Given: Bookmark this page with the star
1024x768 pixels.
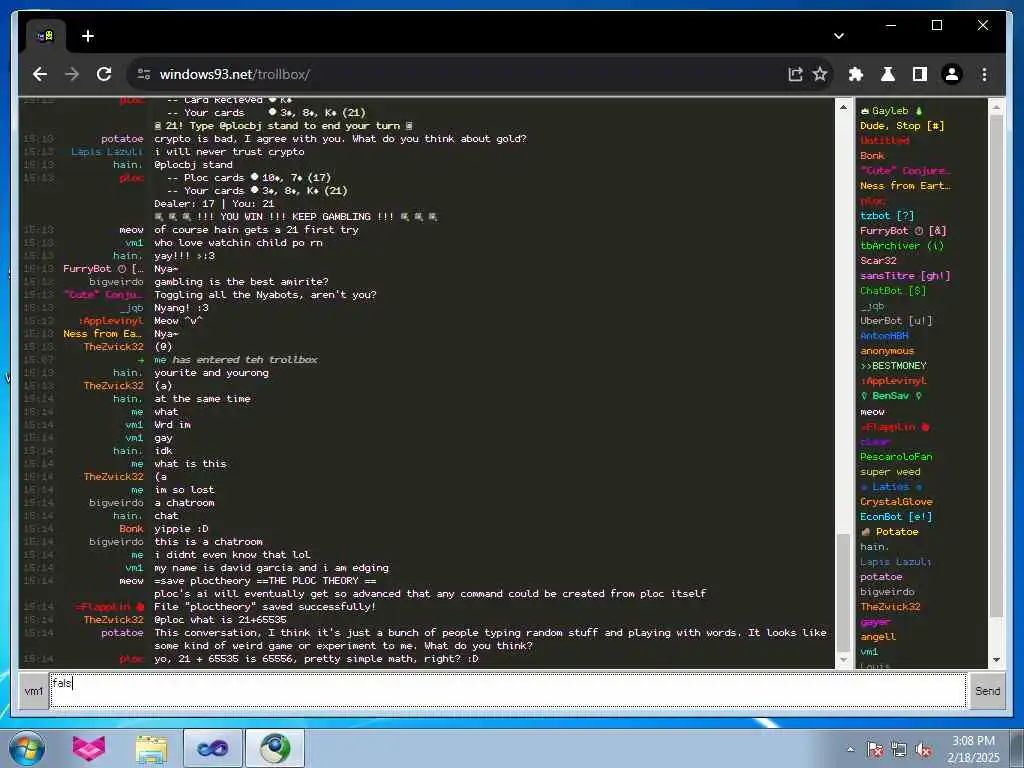Looking at the screenshot, I should tap(820, 74).
